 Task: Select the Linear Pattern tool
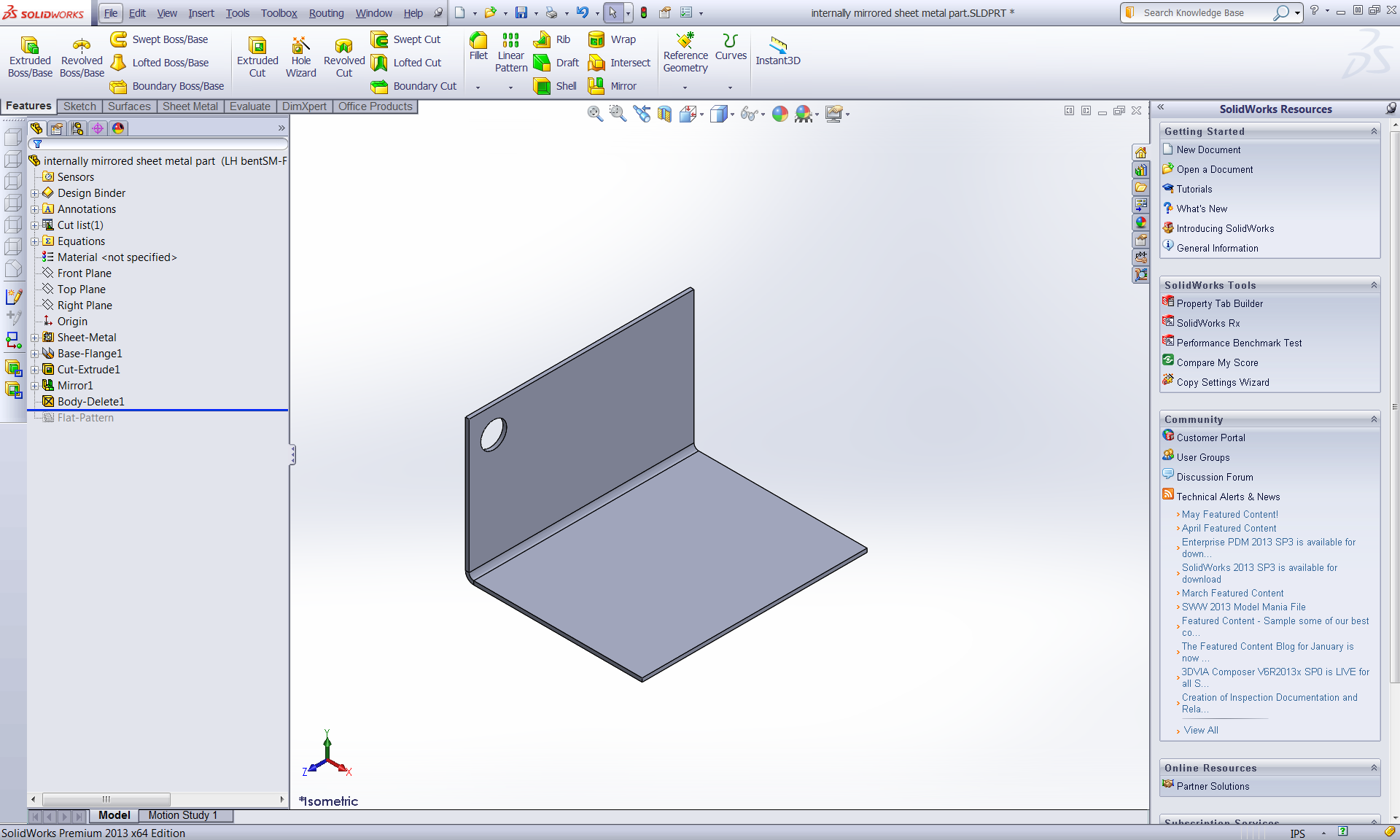[510, 52]
